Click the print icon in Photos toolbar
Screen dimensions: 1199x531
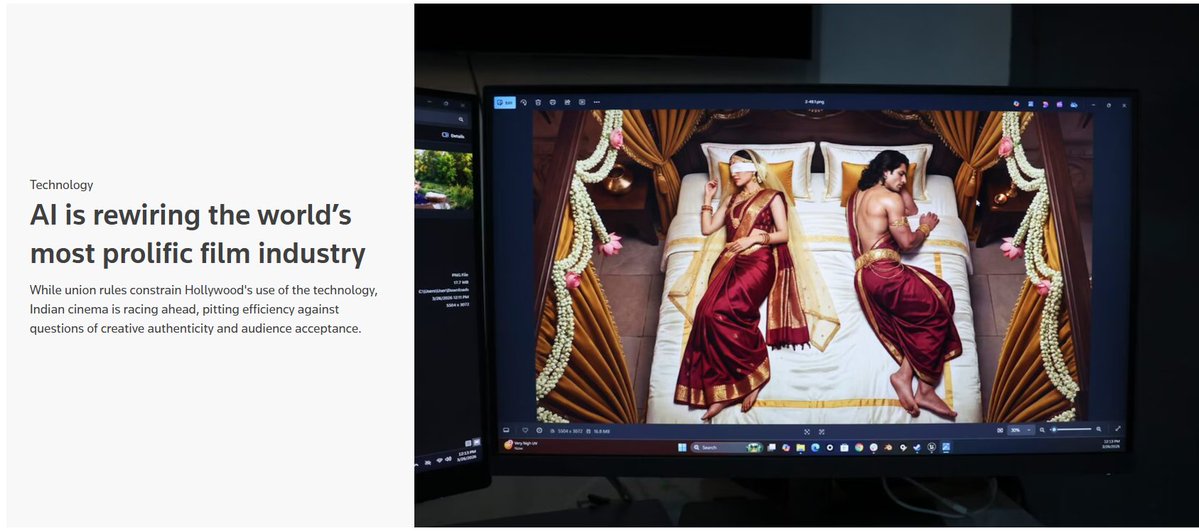coord(553,102)
